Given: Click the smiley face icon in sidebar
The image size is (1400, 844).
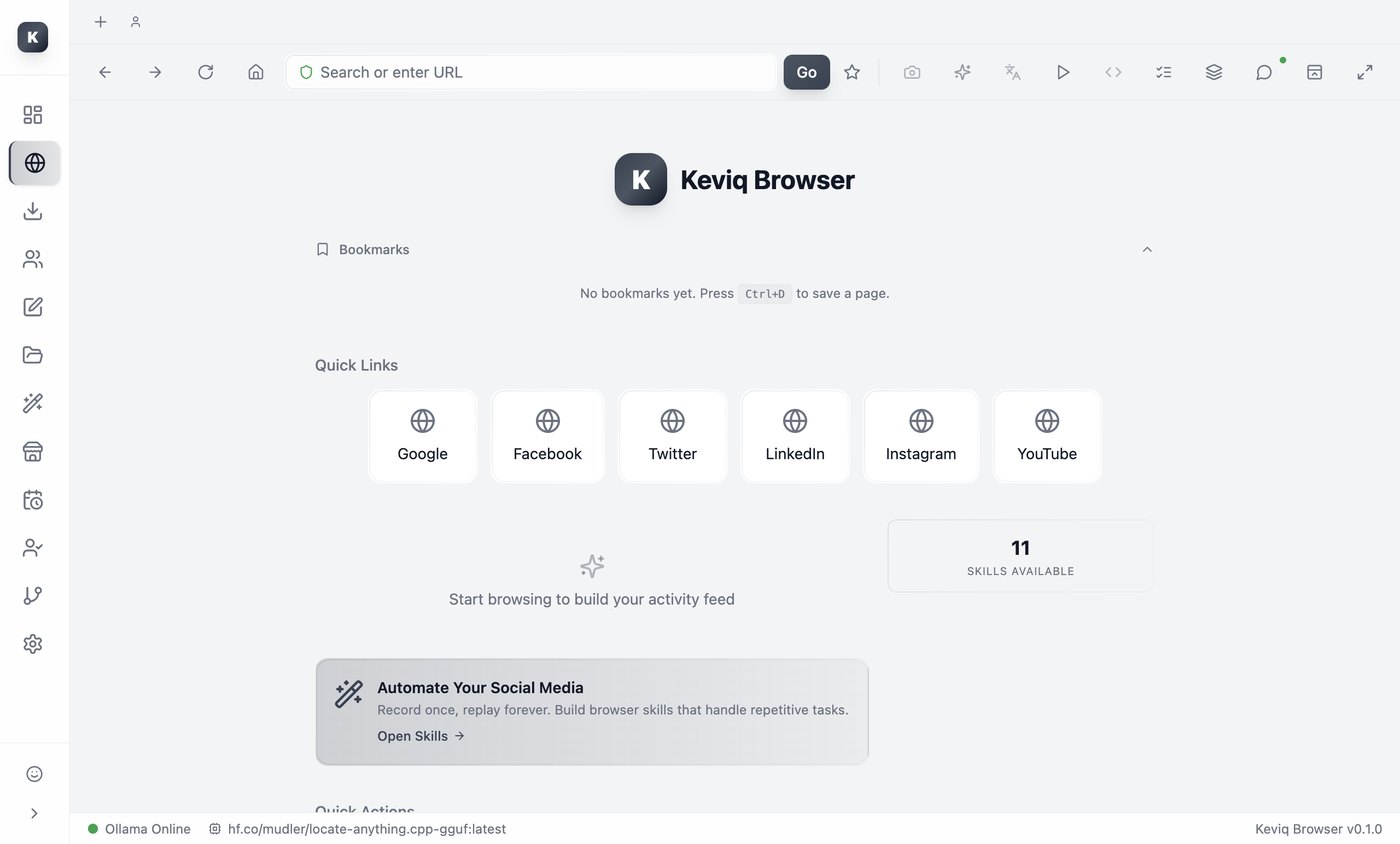Looking at the screenshot, I should (x=34, y=773).
